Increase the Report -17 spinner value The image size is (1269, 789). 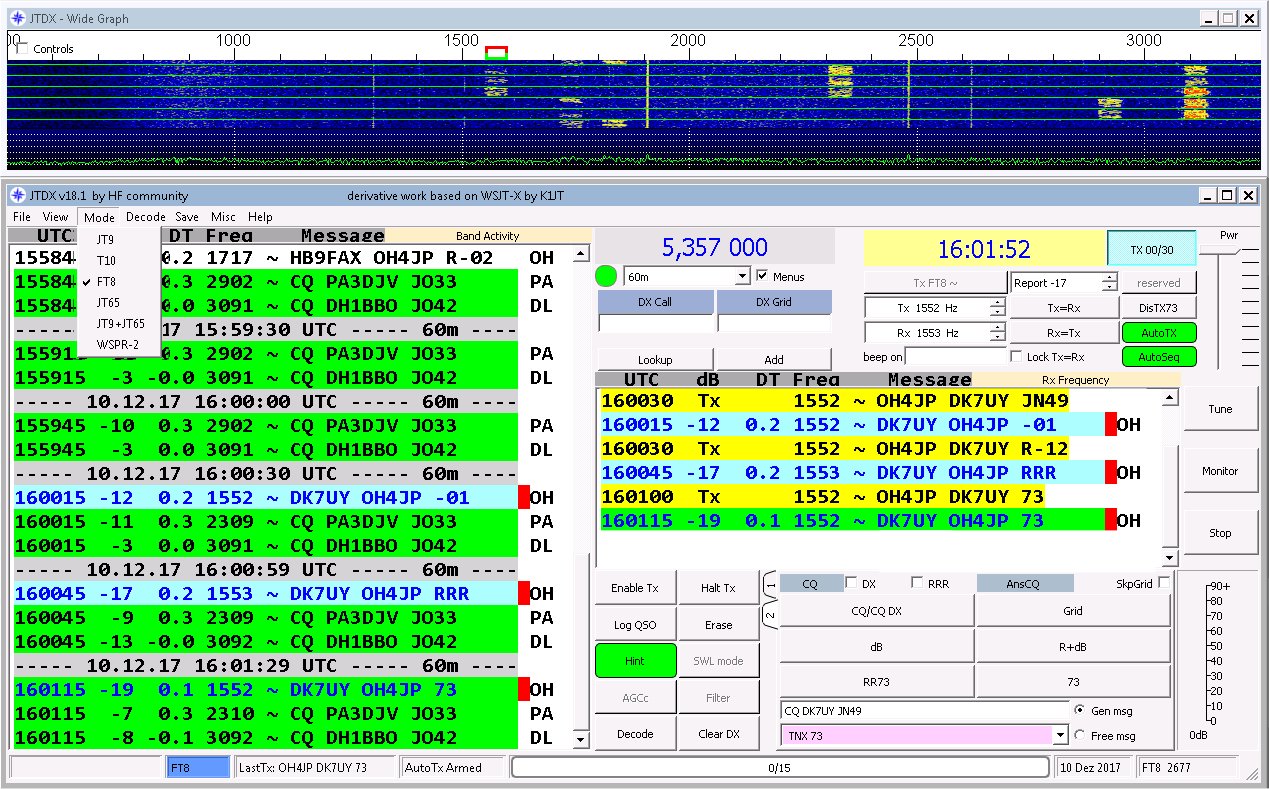1109,278
